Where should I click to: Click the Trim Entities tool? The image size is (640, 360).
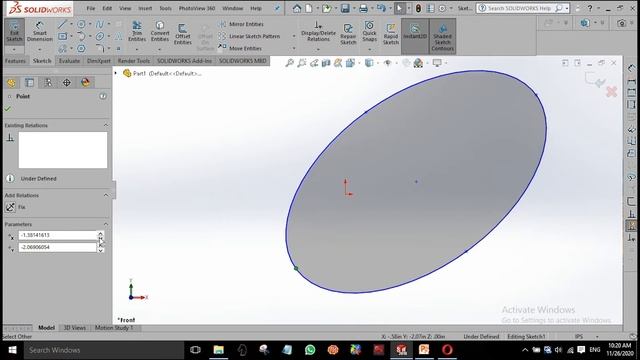coord(137,31)
